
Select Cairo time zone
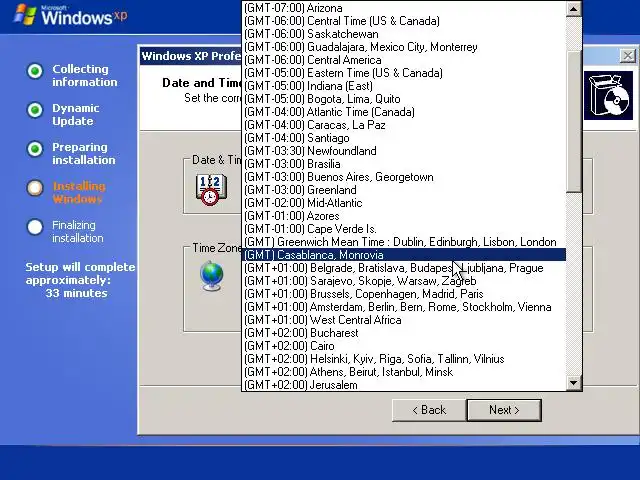404,346
